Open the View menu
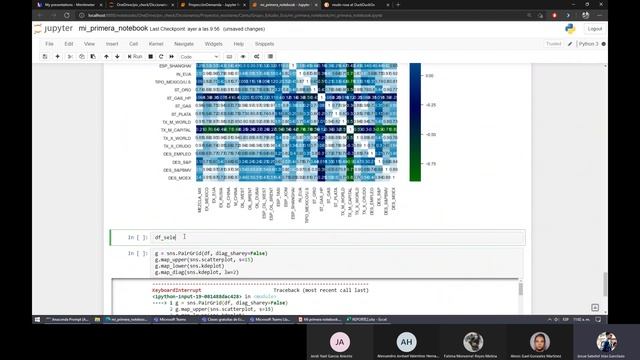This screenshot has width=640, height=360. coord(89,44)
